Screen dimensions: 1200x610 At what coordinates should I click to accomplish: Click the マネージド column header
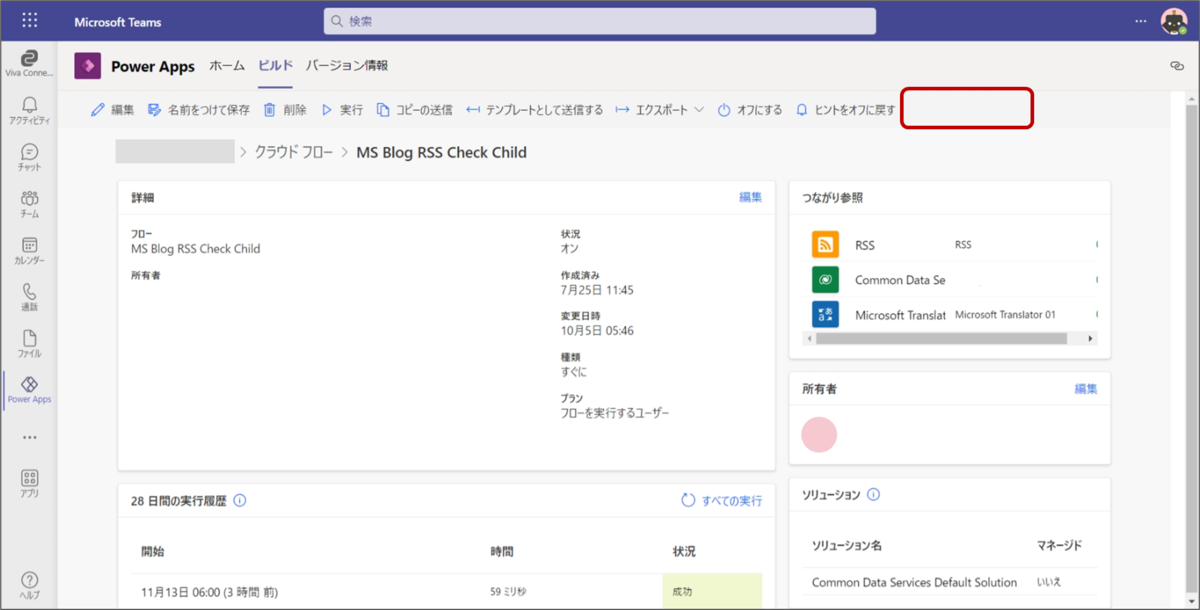[x=1059, y=546]
